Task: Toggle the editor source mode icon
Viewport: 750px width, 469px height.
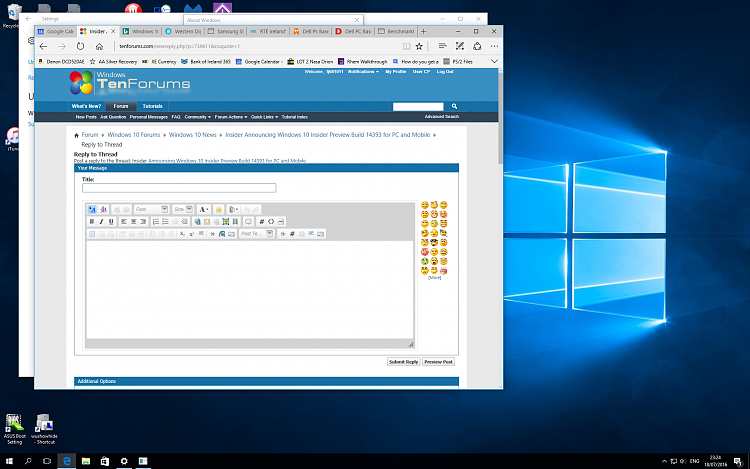Action: [x=92, y=209]
